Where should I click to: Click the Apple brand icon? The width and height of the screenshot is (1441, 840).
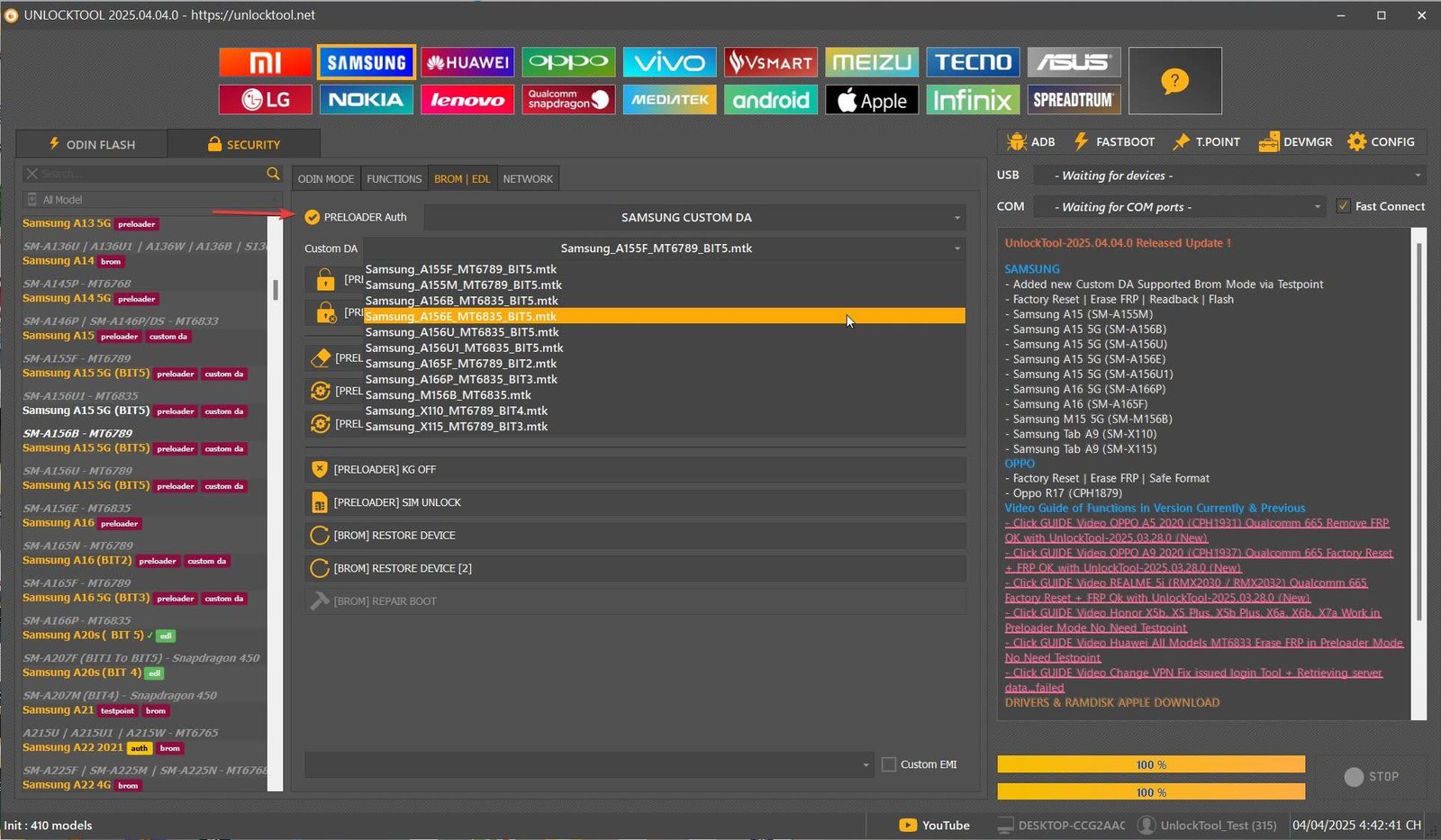point(872,100)
